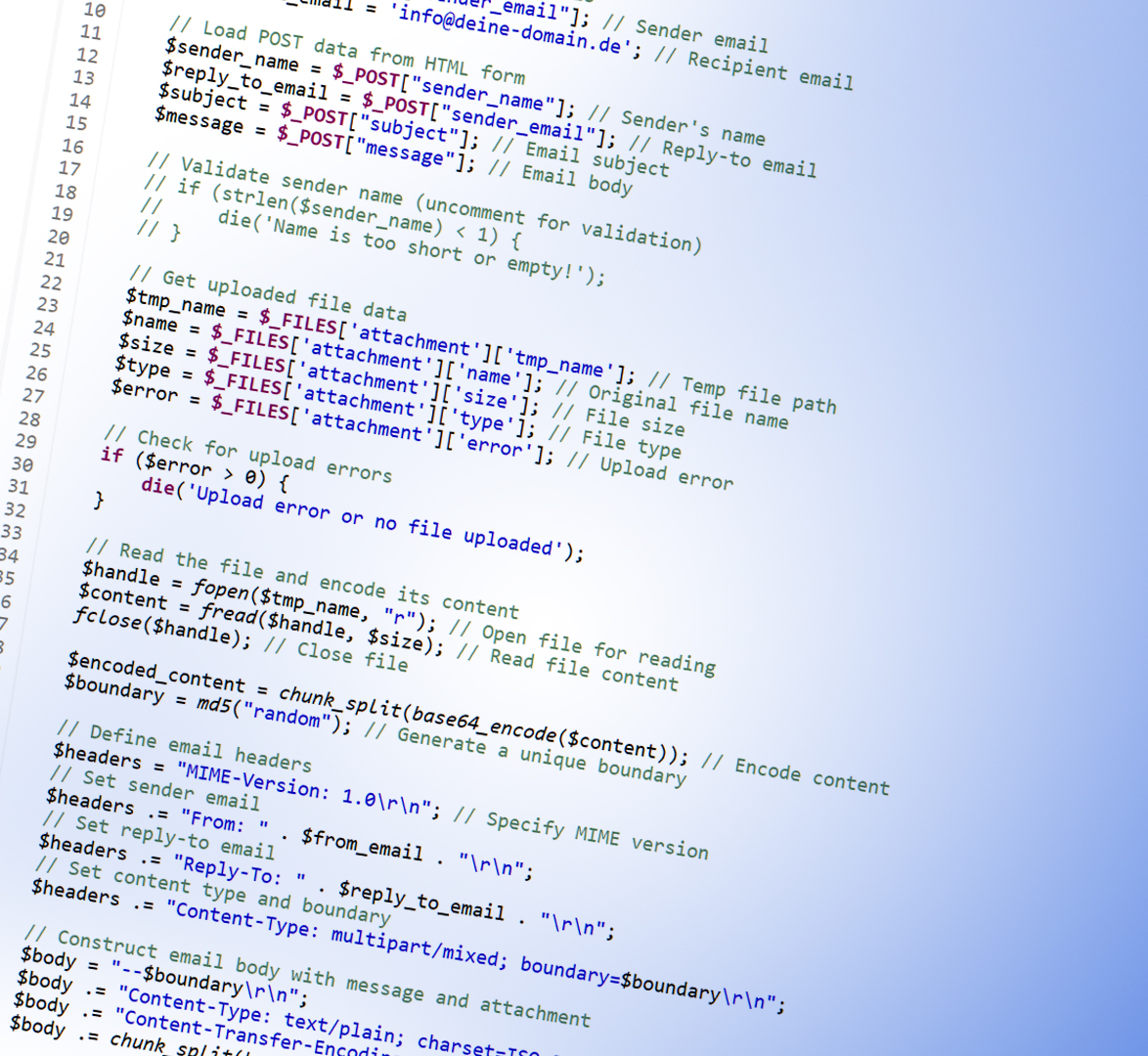Screen dimensions: 1148x1056
Task: Click '$encoded_content' variable assignment
Action: pos(156,671)
